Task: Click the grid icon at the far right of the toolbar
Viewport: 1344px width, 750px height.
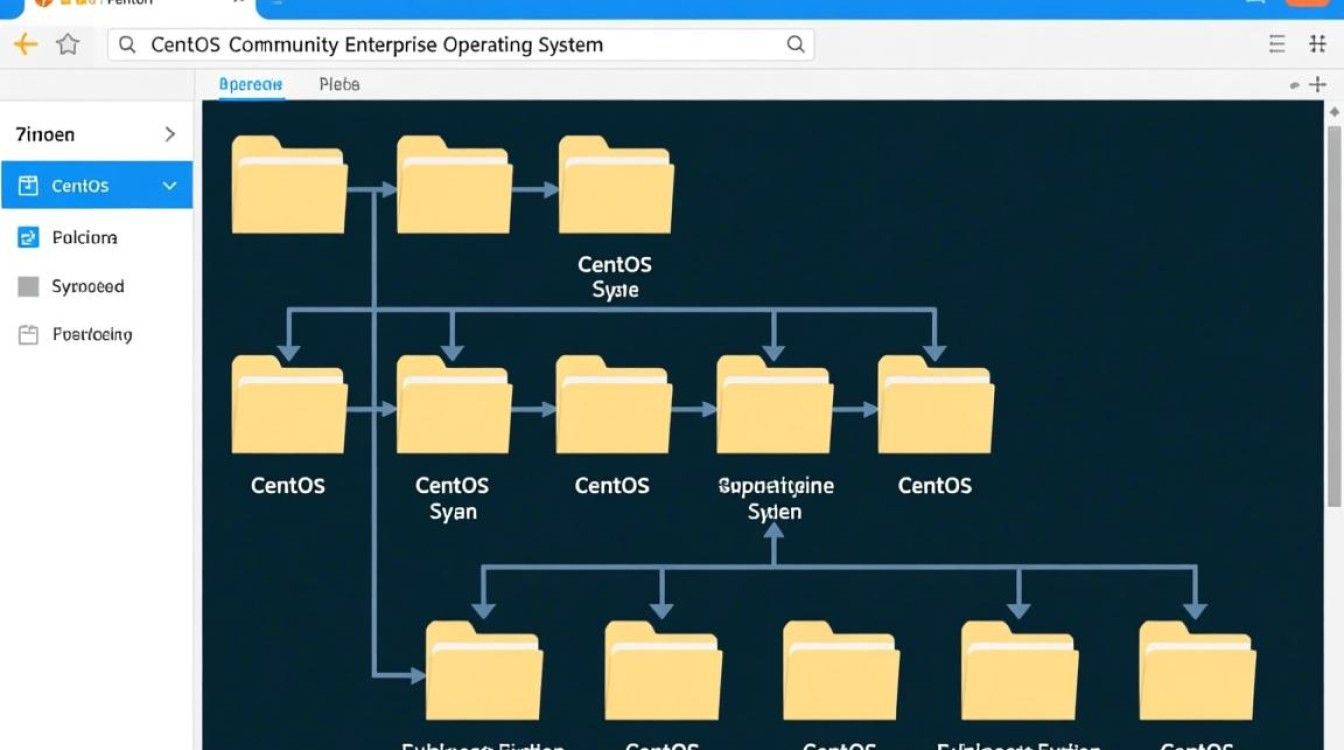Action: tap(1317, 44)
